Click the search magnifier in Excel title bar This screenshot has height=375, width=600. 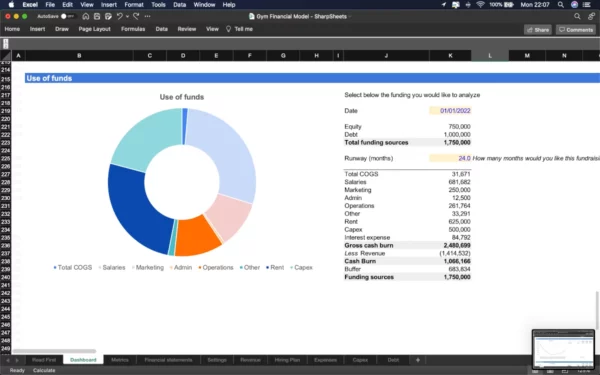577,16
